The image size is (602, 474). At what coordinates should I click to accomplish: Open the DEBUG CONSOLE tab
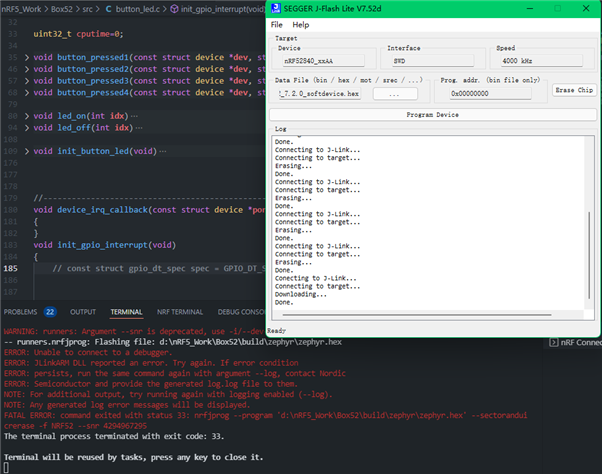coord(241,312)
